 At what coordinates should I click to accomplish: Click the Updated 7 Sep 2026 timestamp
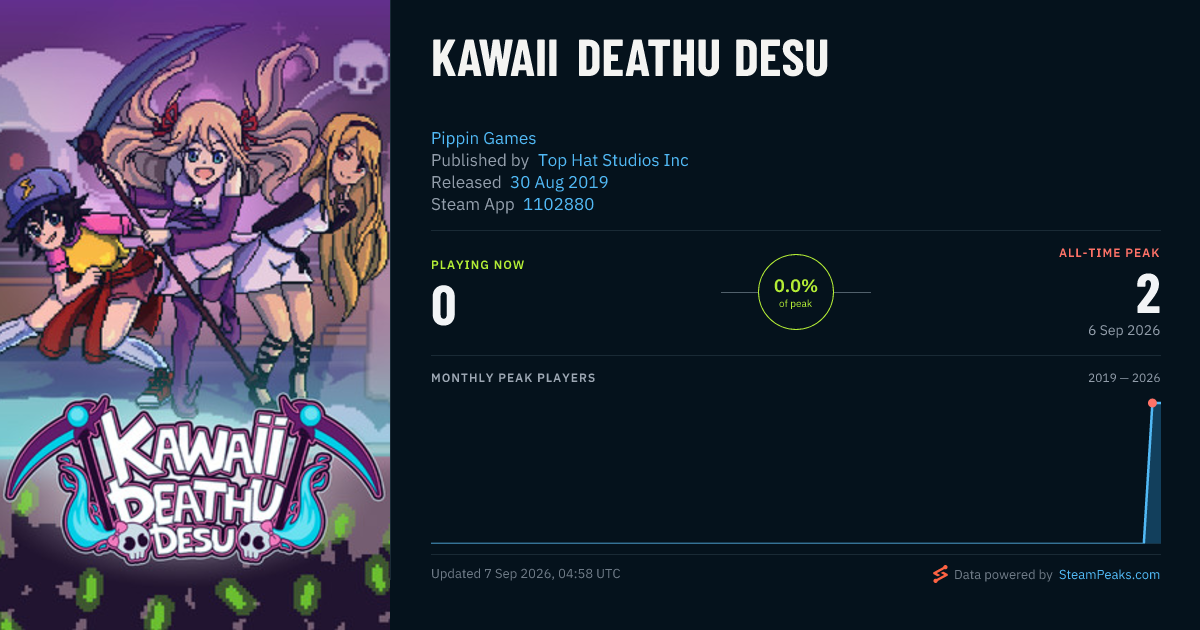[526, 574]
